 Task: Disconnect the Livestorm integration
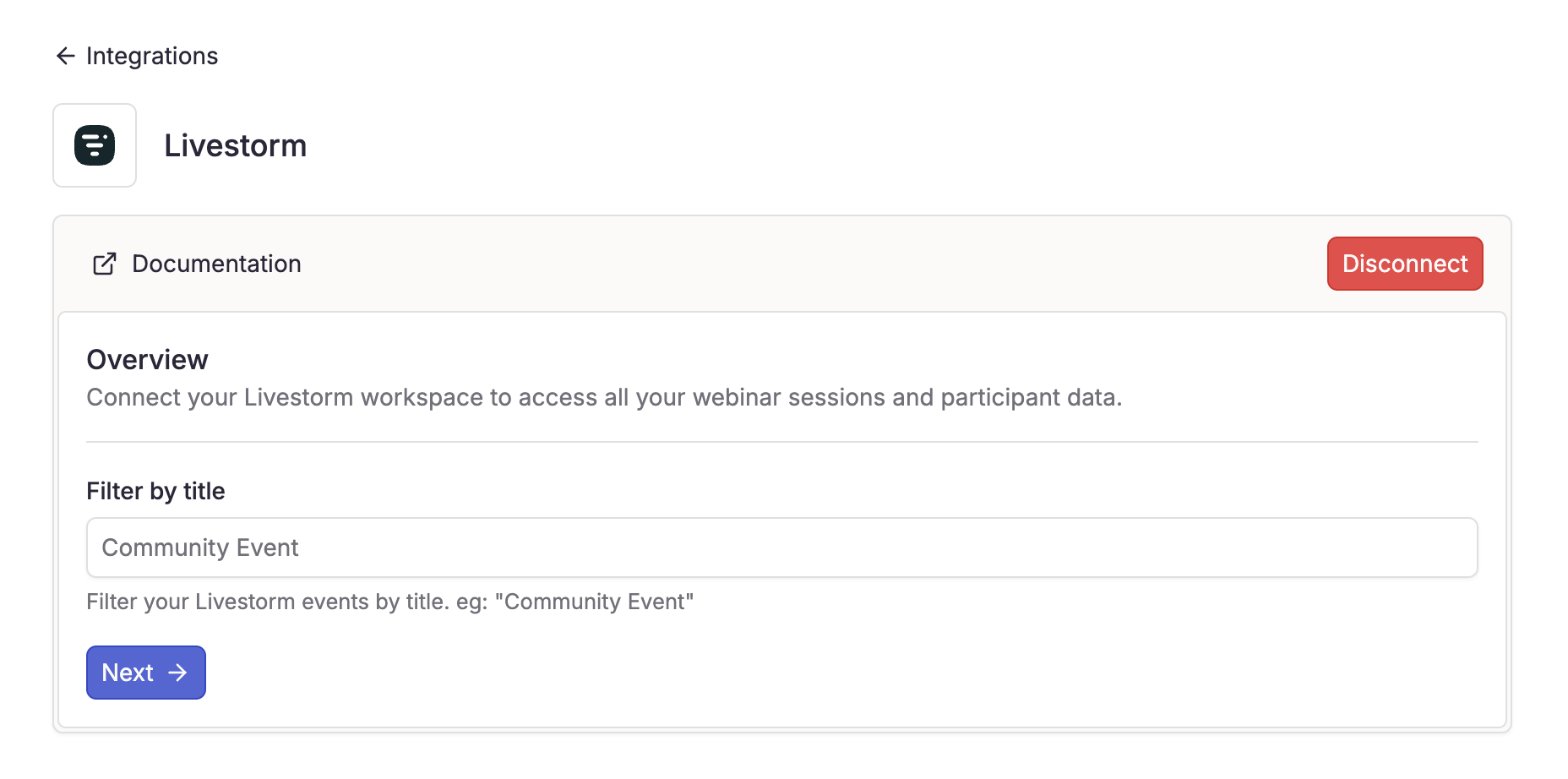tap(1405, 264)
